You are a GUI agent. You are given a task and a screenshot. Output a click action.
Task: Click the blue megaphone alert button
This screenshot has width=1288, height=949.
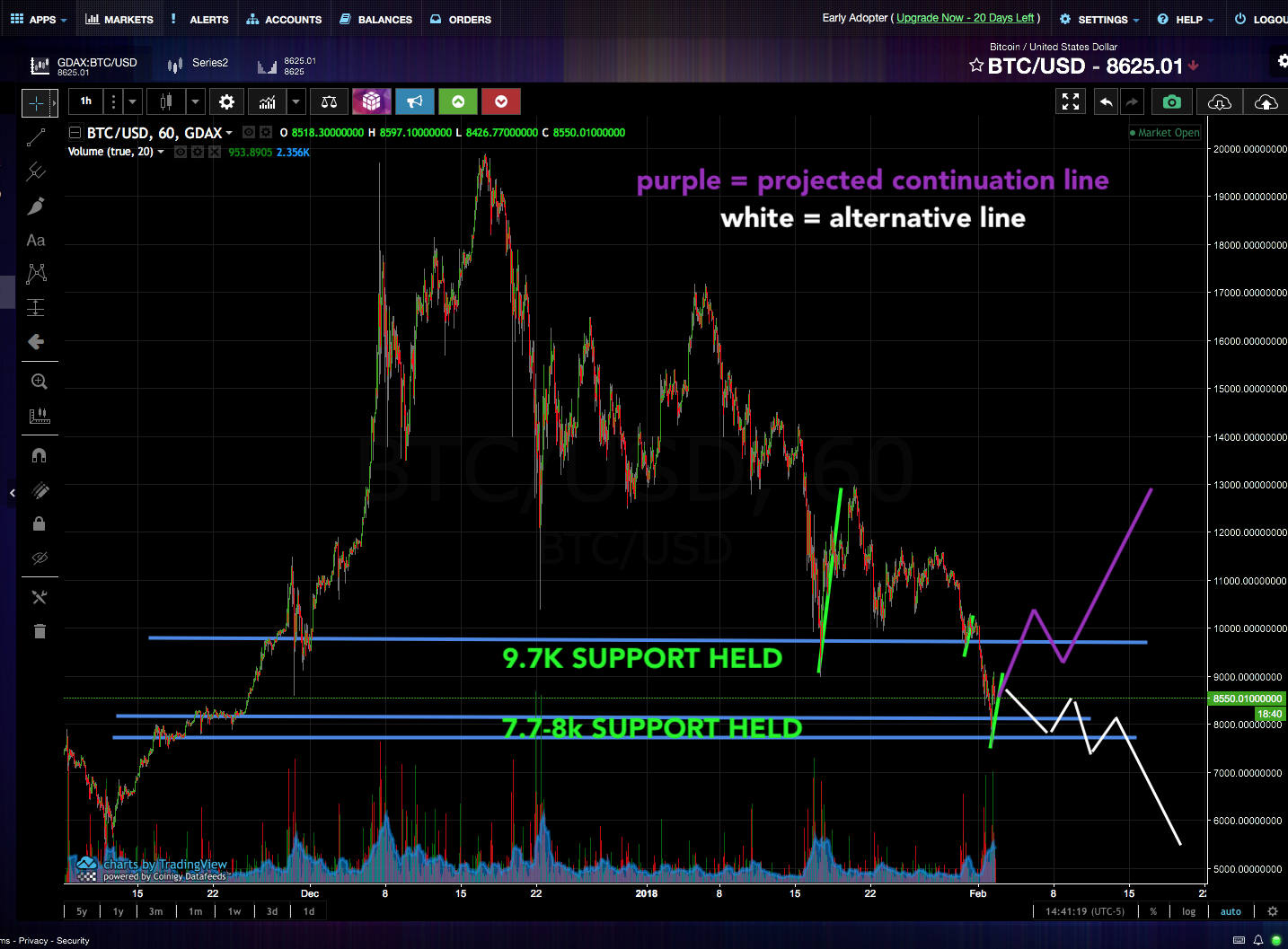pyautogui.click(x=415, y=102)
